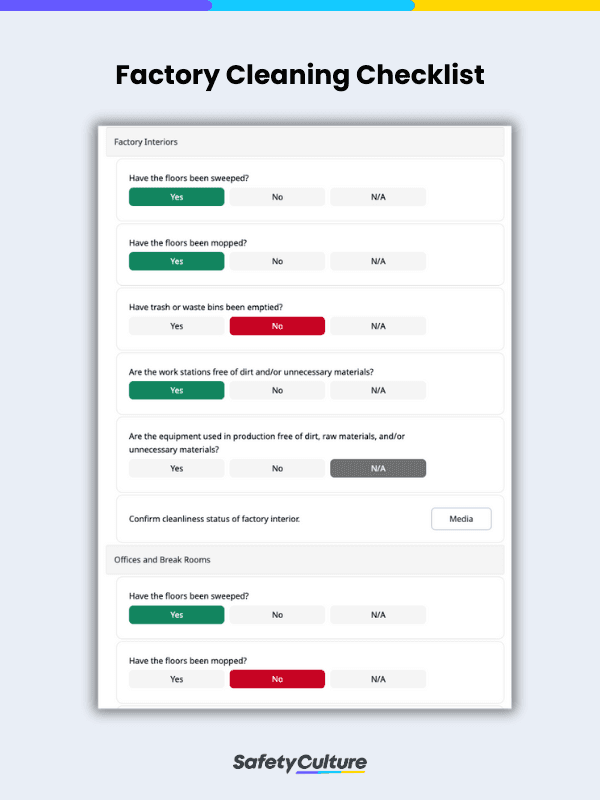
Task: Toggle the selected N/A on equipment question
Action: pos(378,468)
